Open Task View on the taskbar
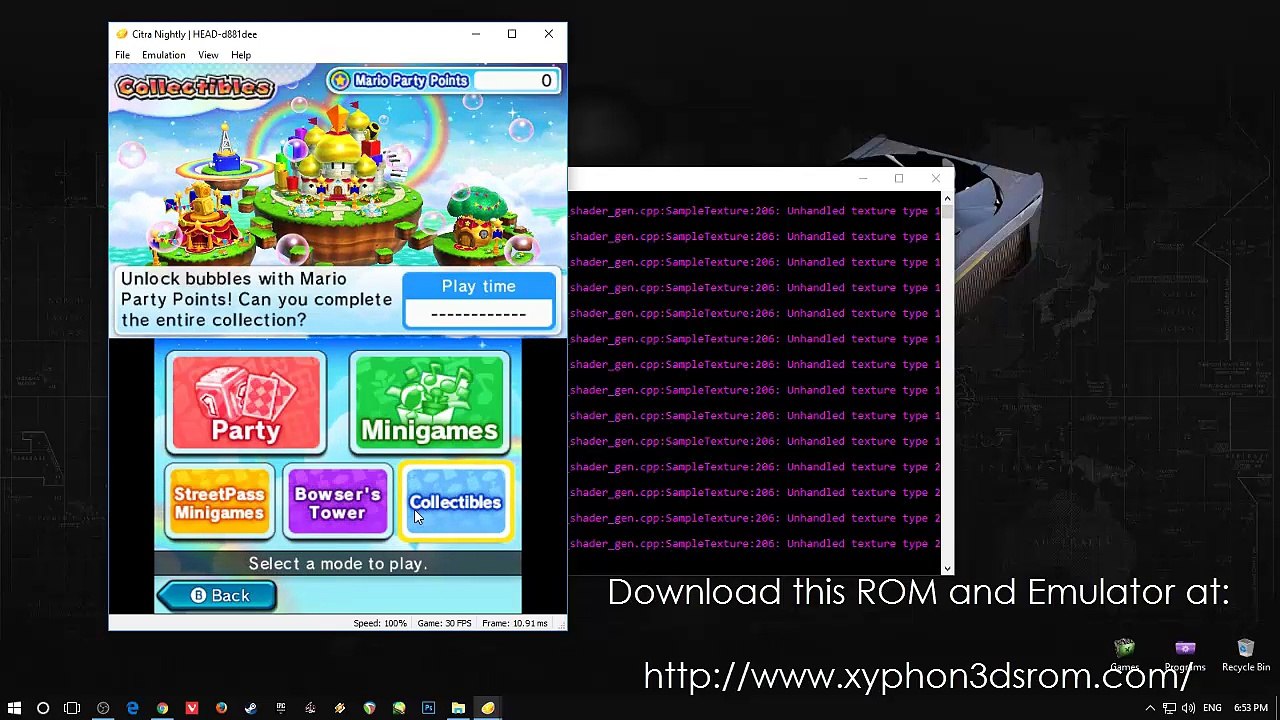 [72, 708]
